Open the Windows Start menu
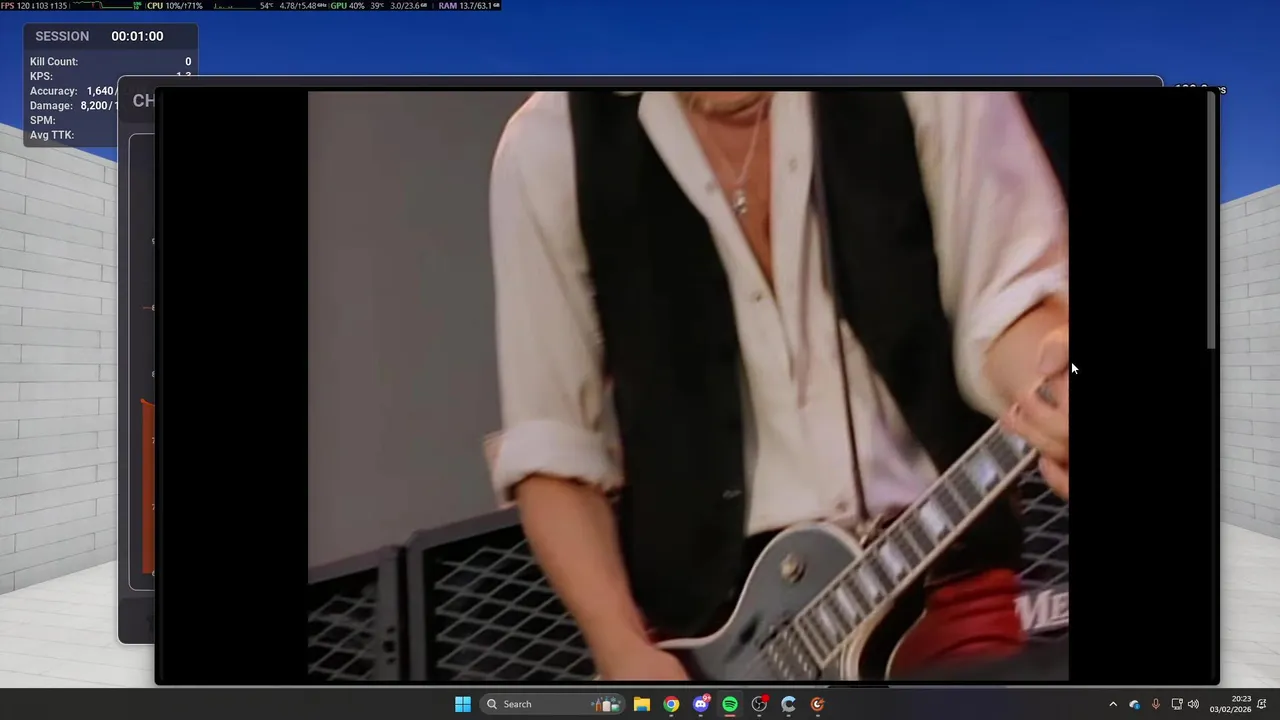 [x=463, y=704]
